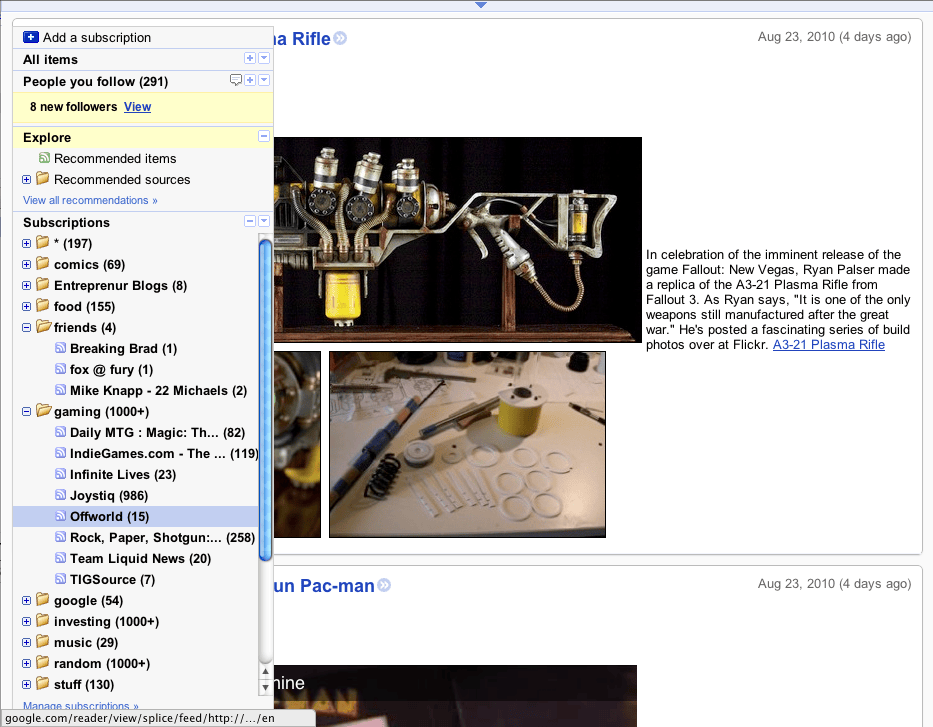This screenshot has width=933, height=727.
Task: Expand the random (1000+) folder
Action: coord(26,663)
